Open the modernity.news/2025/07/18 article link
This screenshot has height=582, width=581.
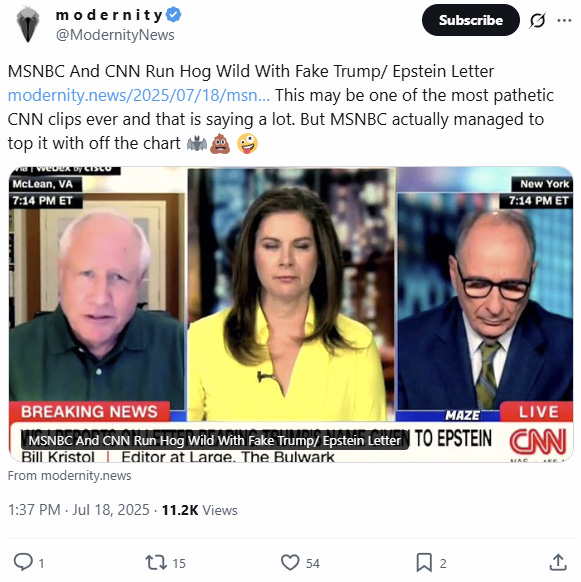point(139,95)
